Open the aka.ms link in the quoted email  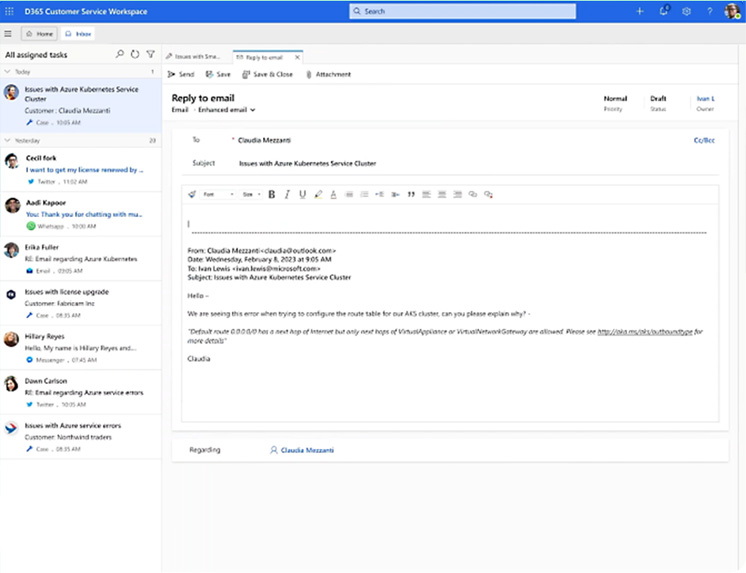click(x=645, y=332)
